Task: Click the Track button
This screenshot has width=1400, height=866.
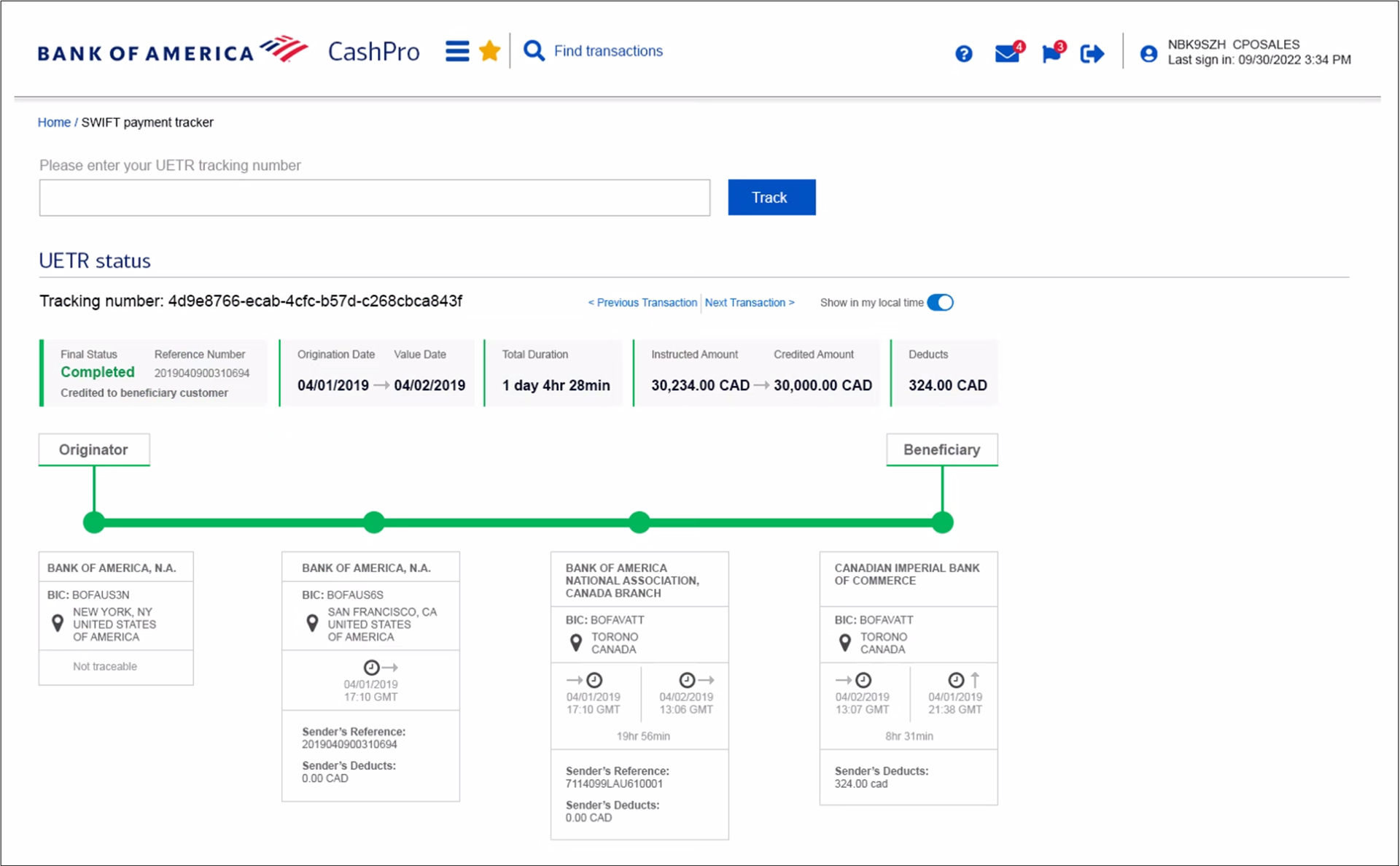Action: point(771,198)
